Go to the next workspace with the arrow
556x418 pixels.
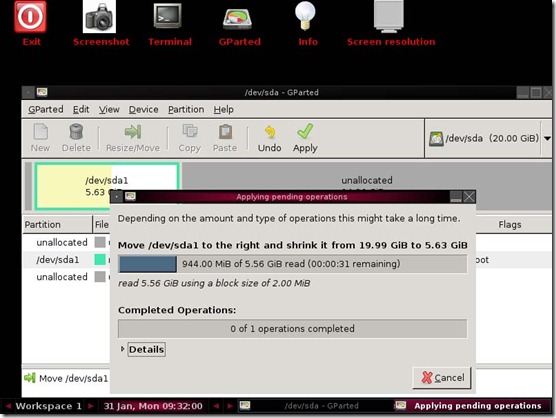90,406
